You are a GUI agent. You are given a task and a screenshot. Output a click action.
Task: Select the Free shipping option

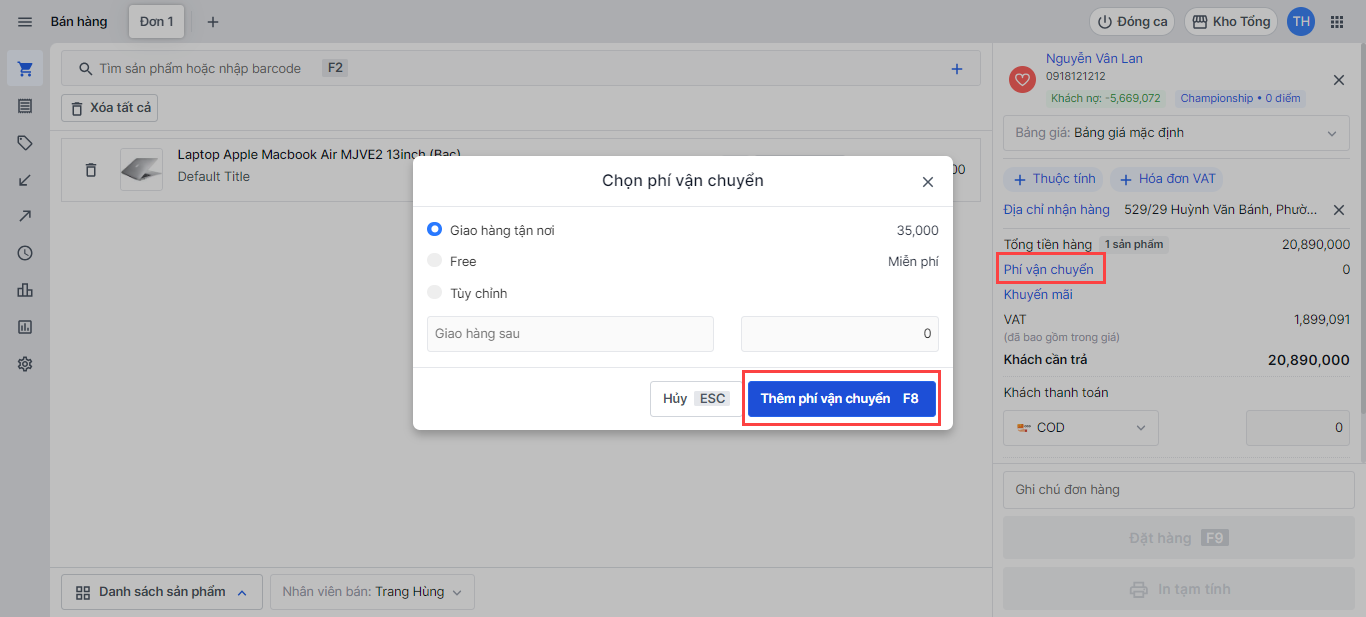[434, 261]
